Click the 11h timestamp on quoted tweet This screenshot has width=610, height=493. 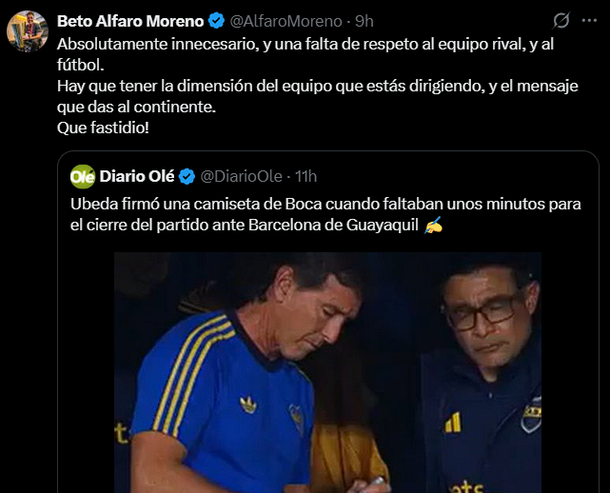pyautogui.click(x=306, y=177)
